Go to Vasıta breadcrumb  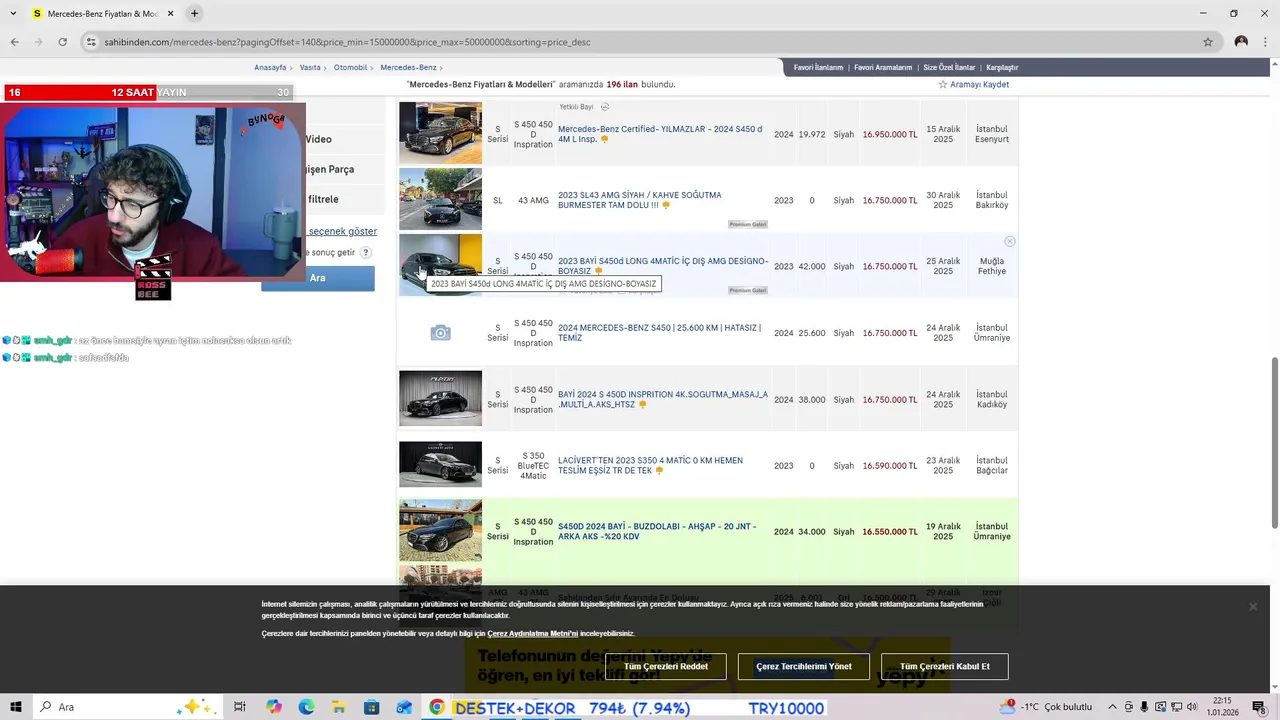tap(310, 67)
